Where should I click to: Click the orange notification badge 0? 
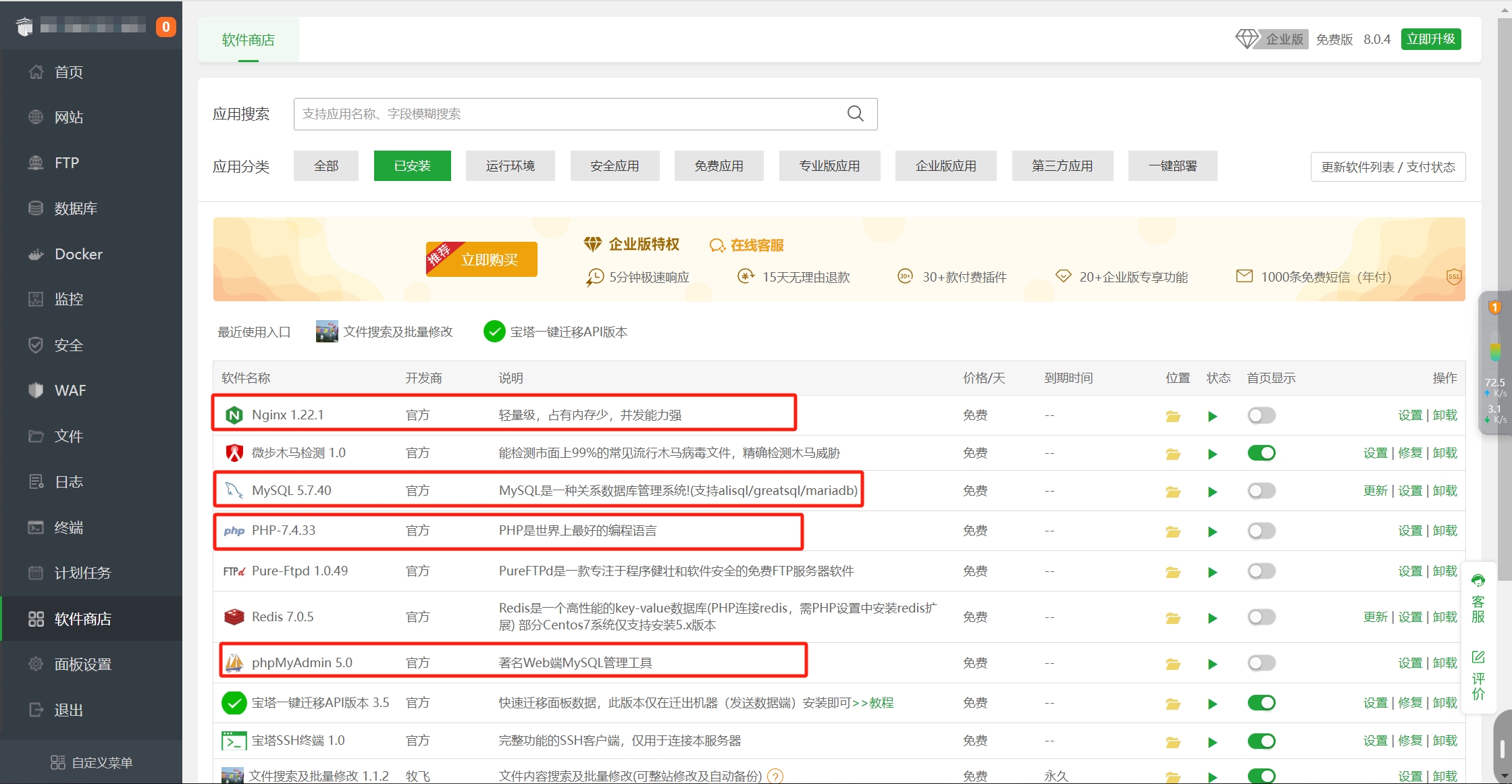[x=165, y=27]
